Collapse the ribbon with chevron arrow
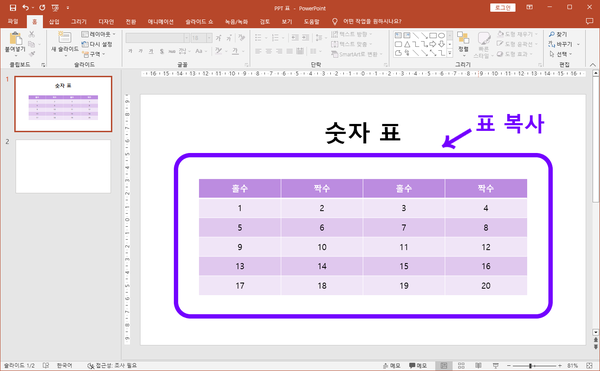This screenshot has height=371, width=600. (x=593, y=64)
